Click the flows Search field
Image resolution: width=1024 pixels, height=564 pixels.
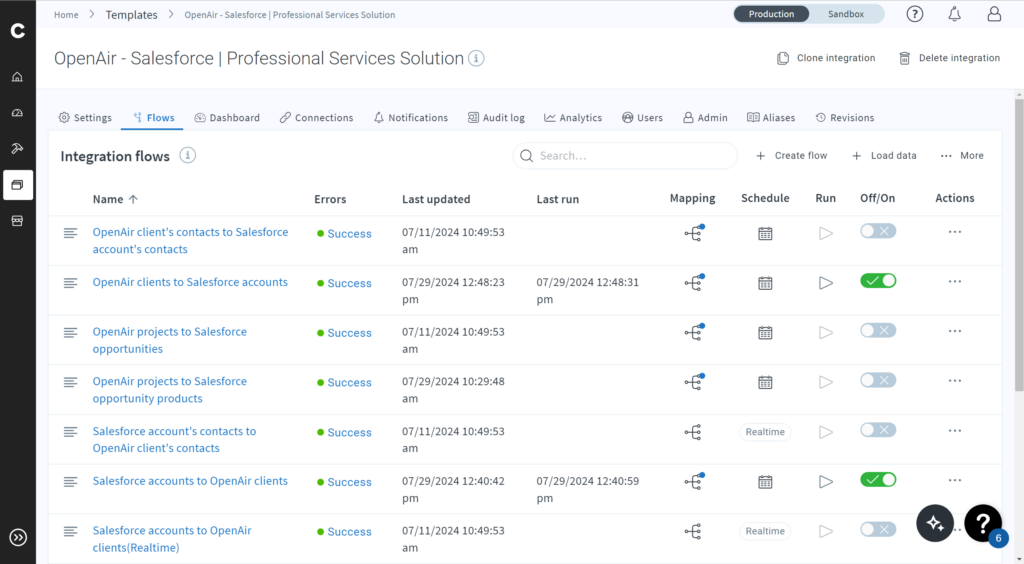pos(625,155)
